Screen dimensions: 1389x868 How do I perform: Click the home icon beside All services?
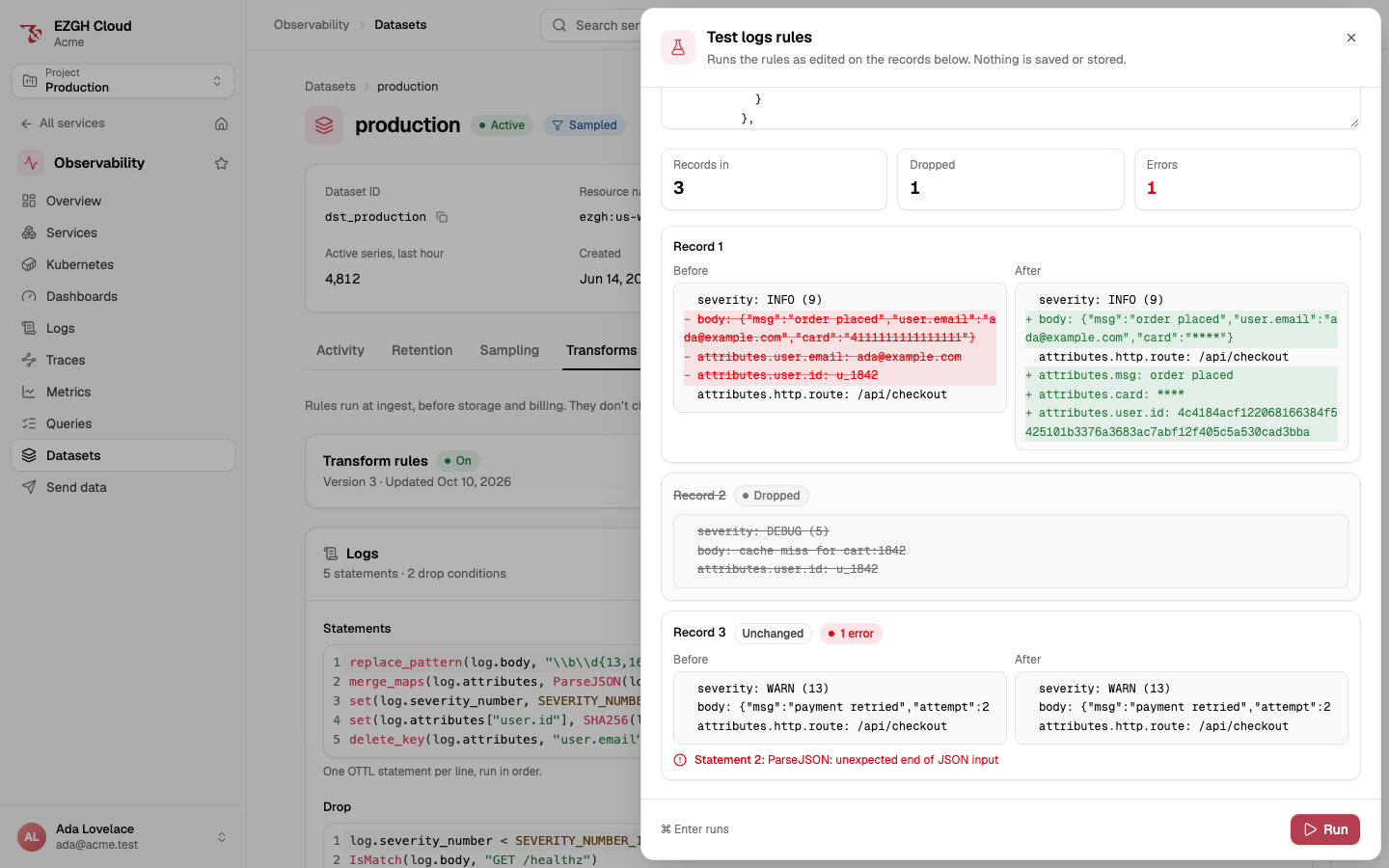point(221,123)
